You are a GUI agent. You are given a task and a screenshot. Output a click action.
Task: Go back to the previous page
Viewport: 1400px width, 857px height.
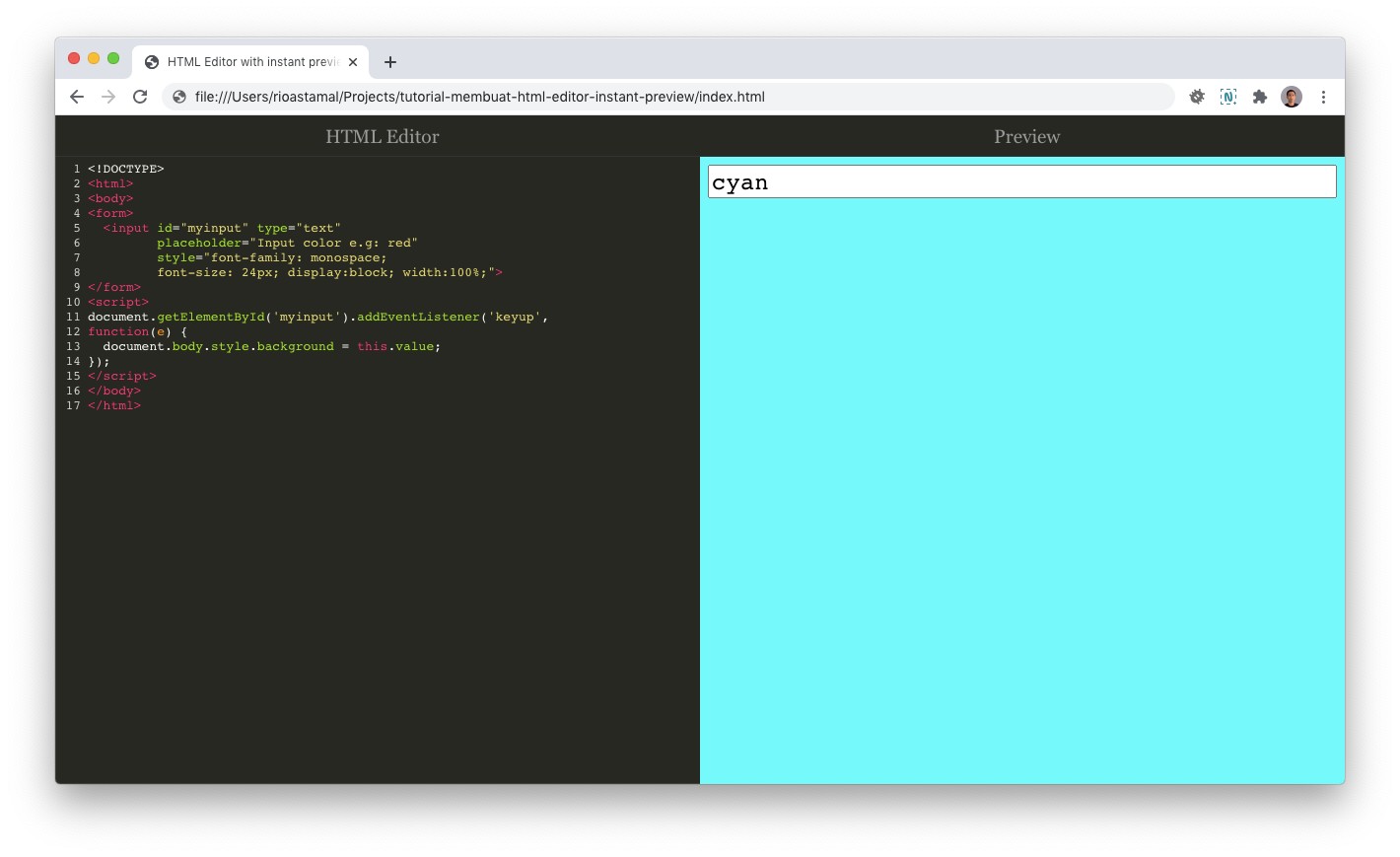coord(77,97)
